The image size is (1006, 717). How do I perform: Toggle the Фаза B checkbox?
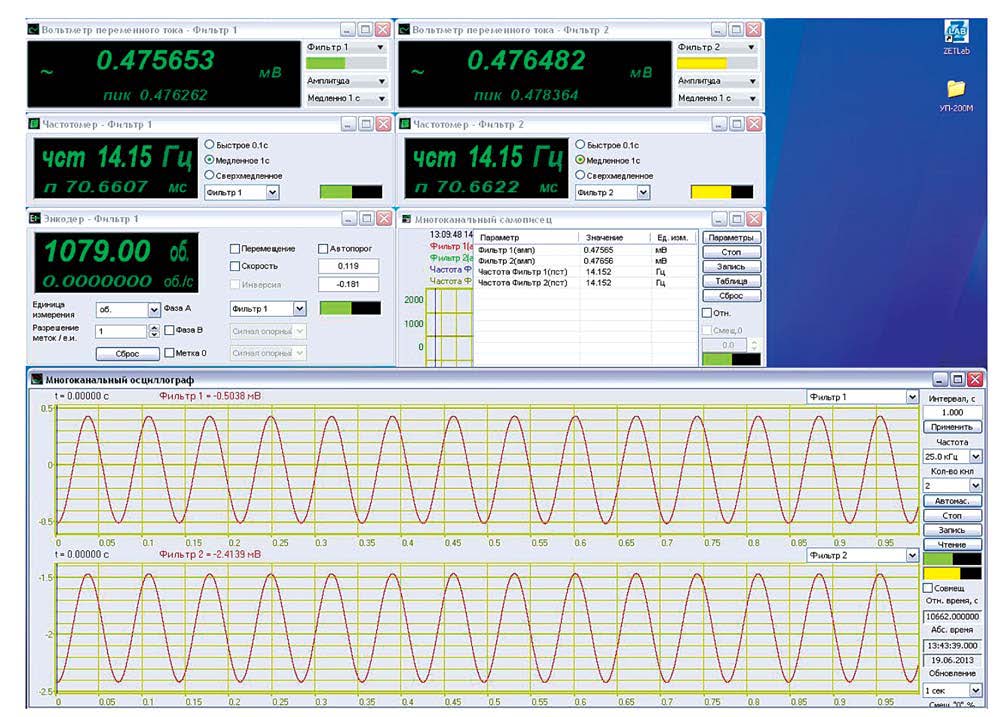[169, 330]
